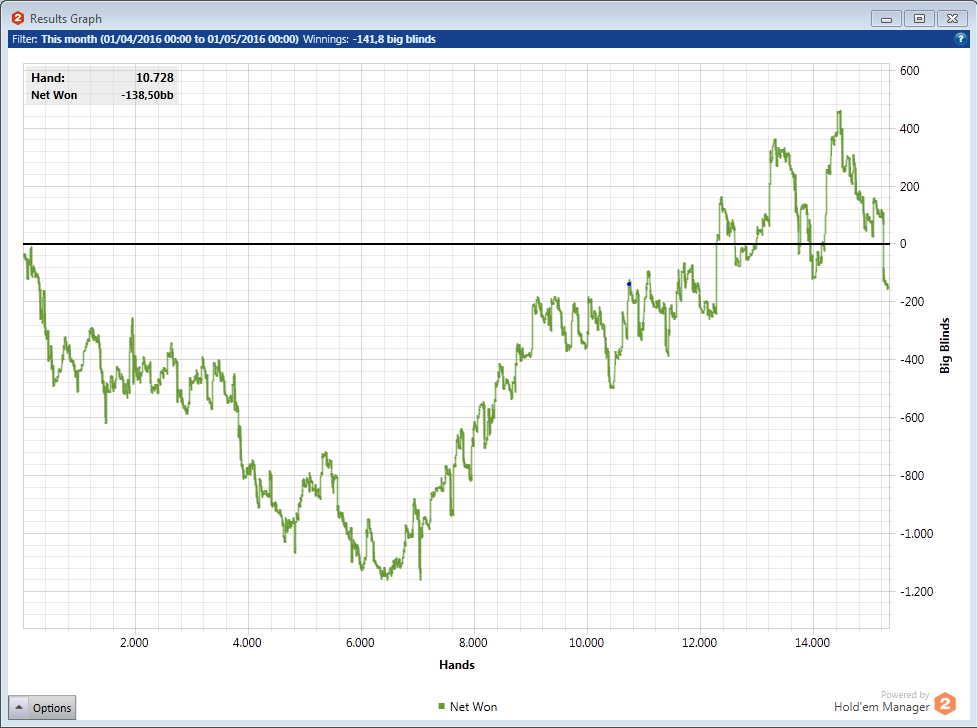Open the Options panel button
977x728 pixels.
point(42,707)
